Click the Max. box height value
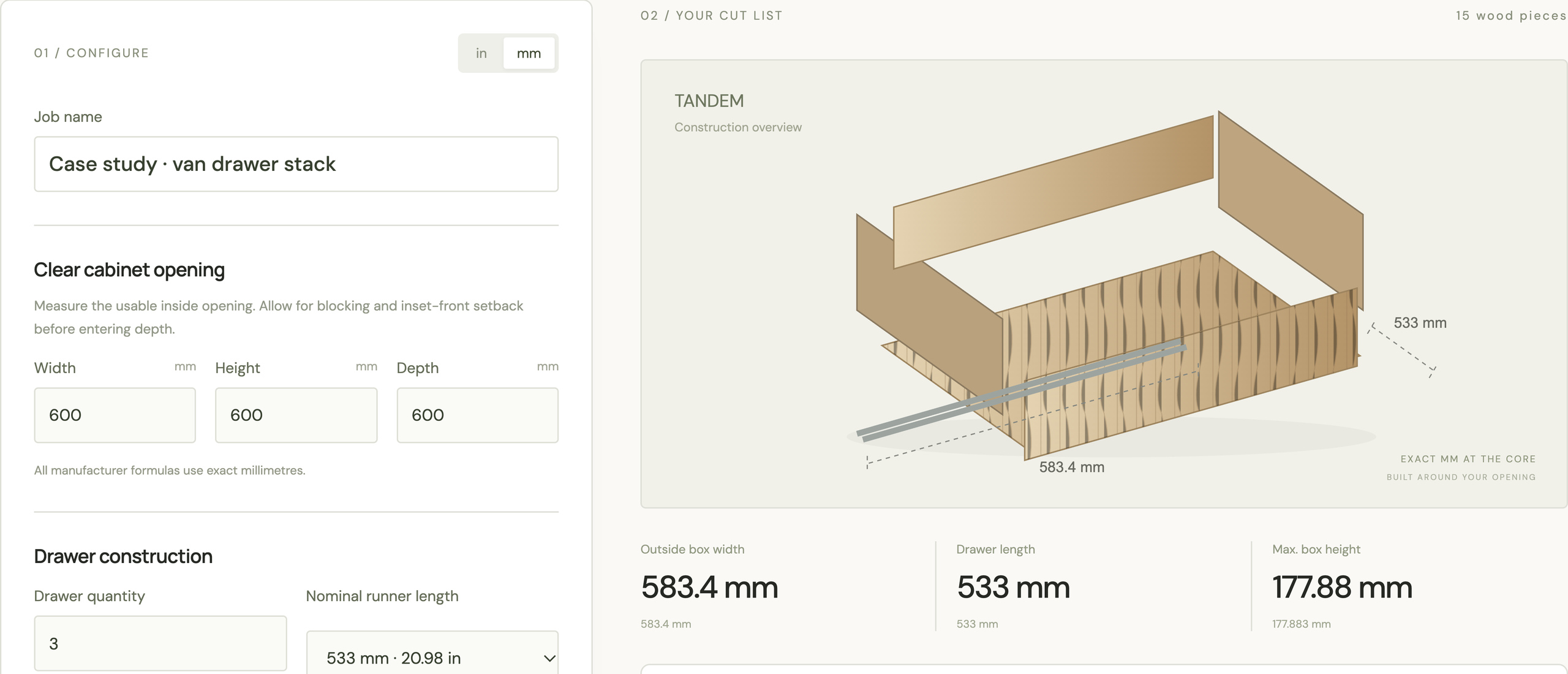 click(1343, 587)
